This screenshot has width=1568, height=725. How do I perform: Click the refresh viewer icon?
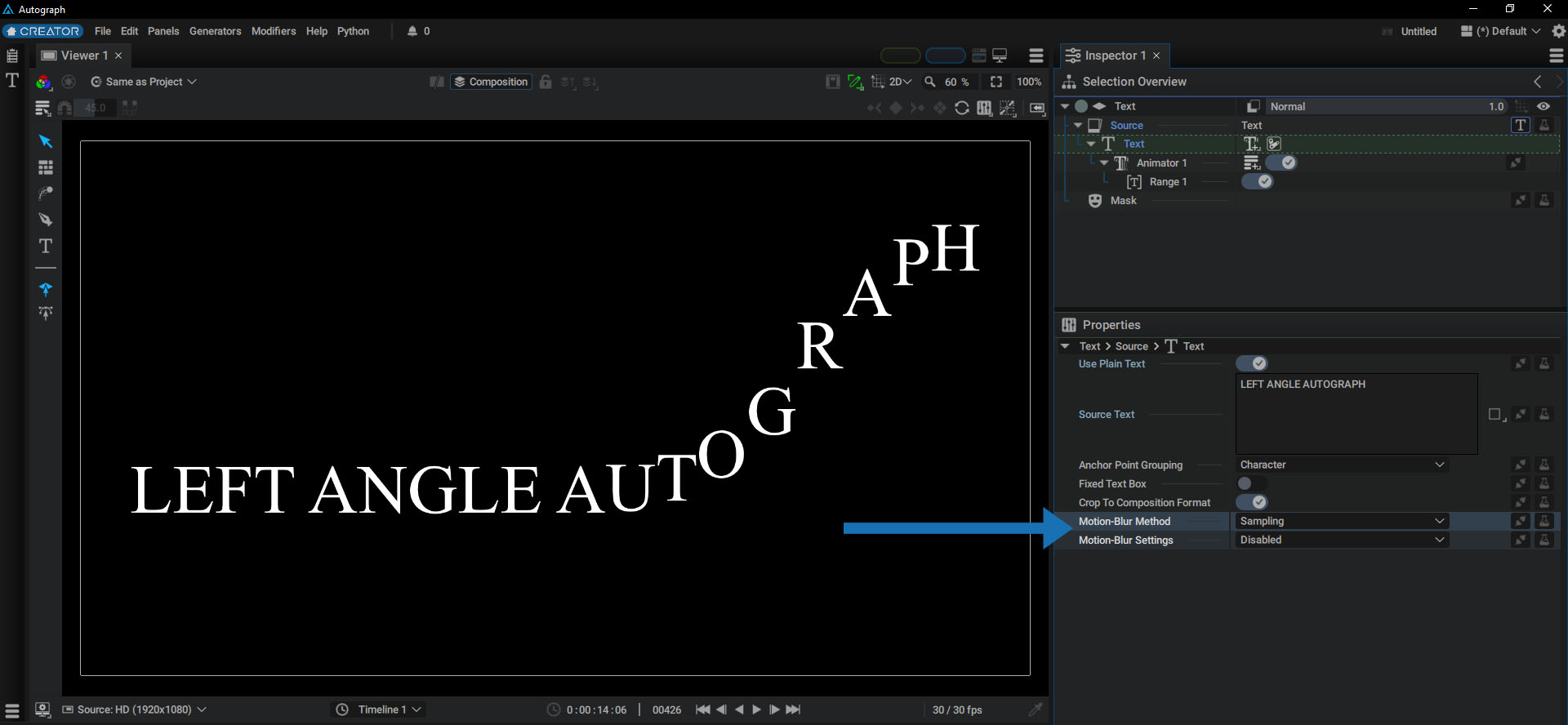pyautogui.click(x=962, y=108)
